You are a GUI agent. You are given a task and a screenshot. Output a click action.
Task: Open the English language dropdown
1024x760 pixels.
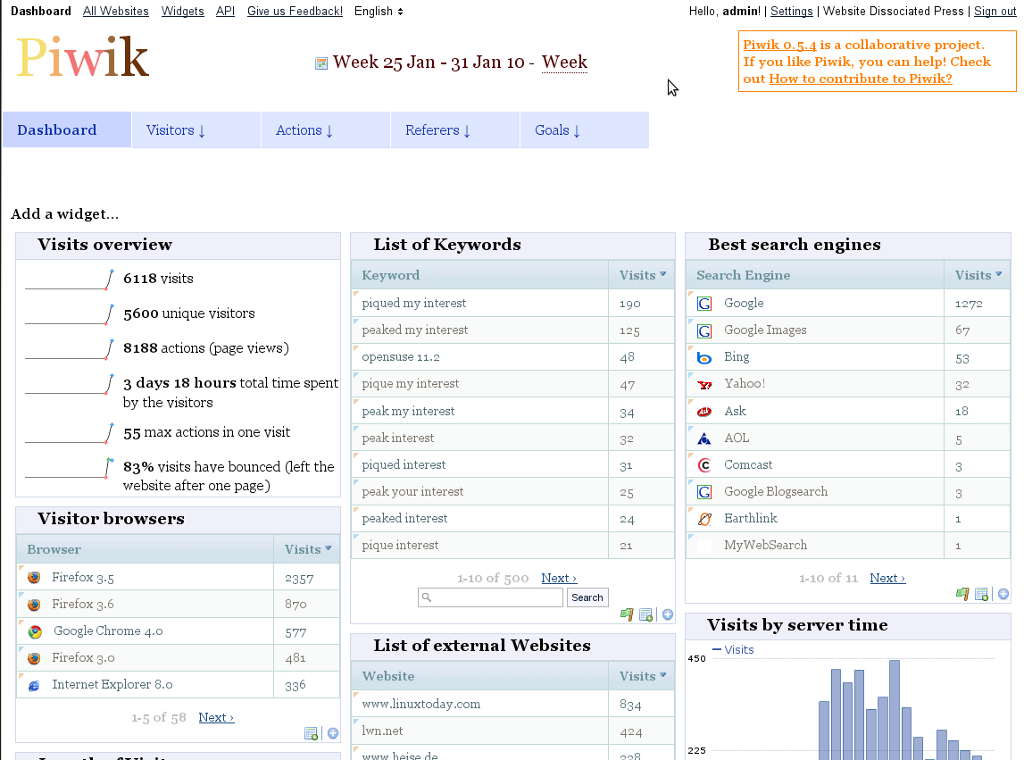[x=378, y=11]
